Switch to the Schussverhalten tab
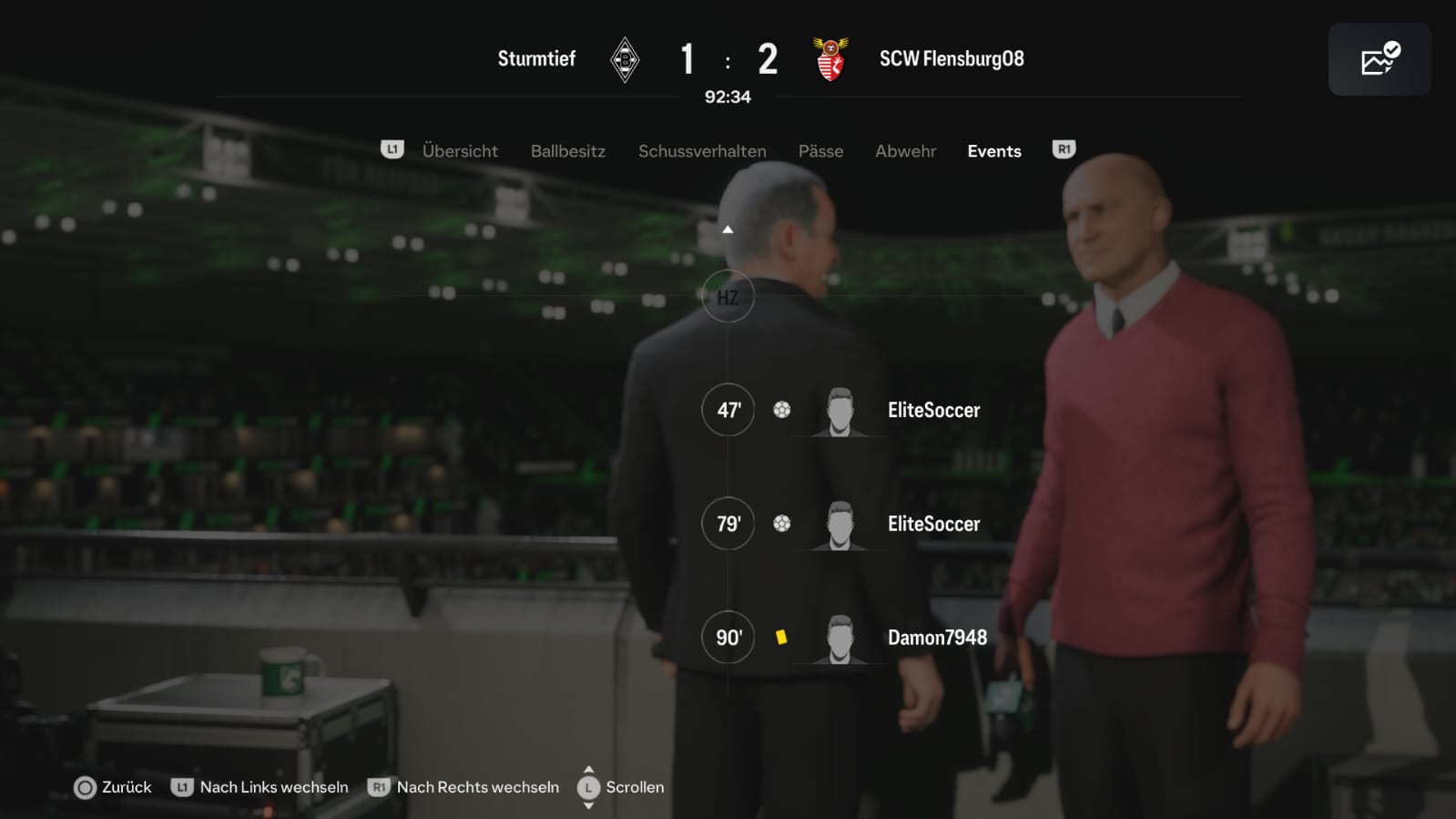This screenshot has height=819, width=1456. [702, 151]
